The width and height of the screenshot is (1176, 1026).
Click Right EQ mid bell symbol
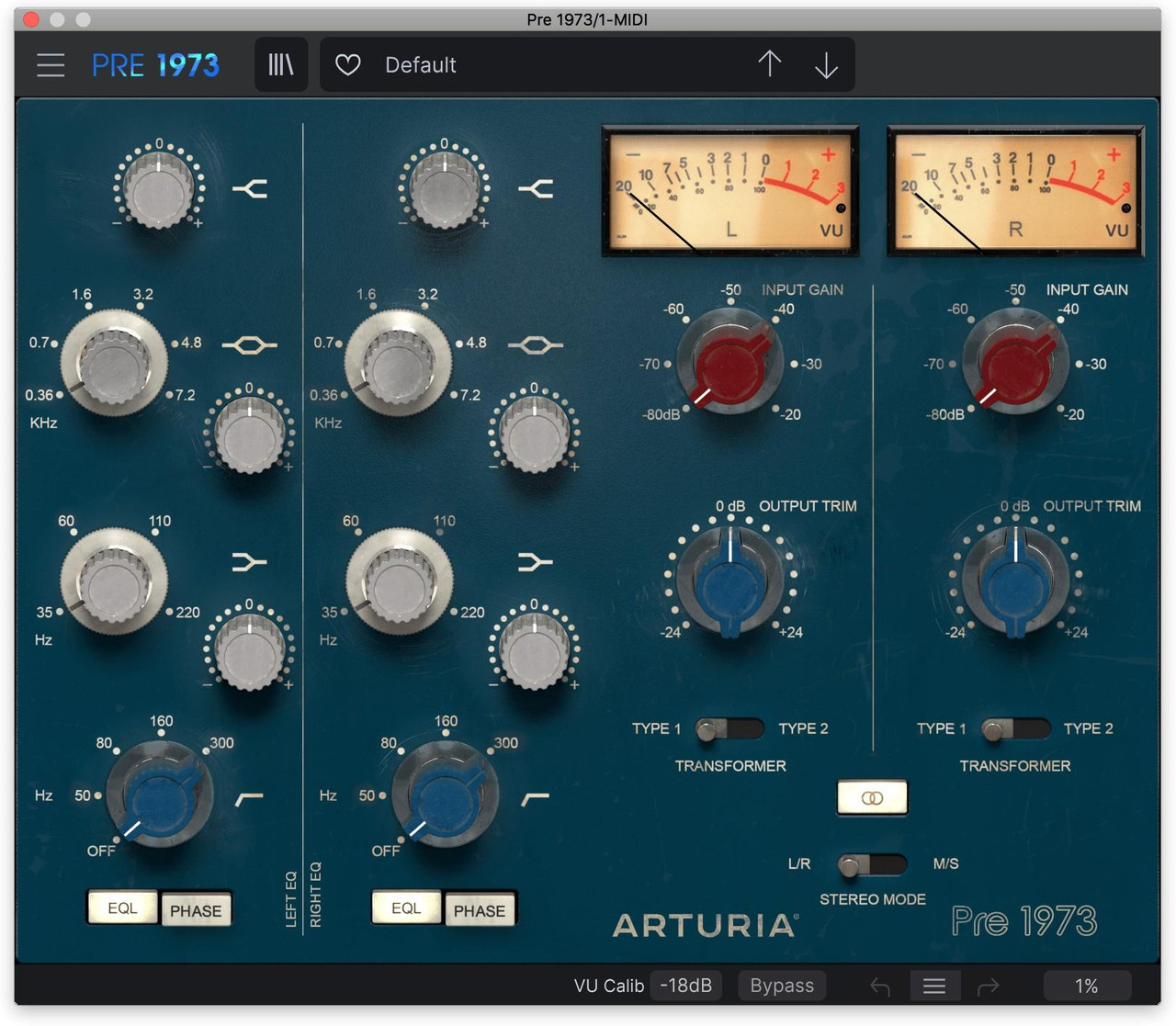[535, 345]
